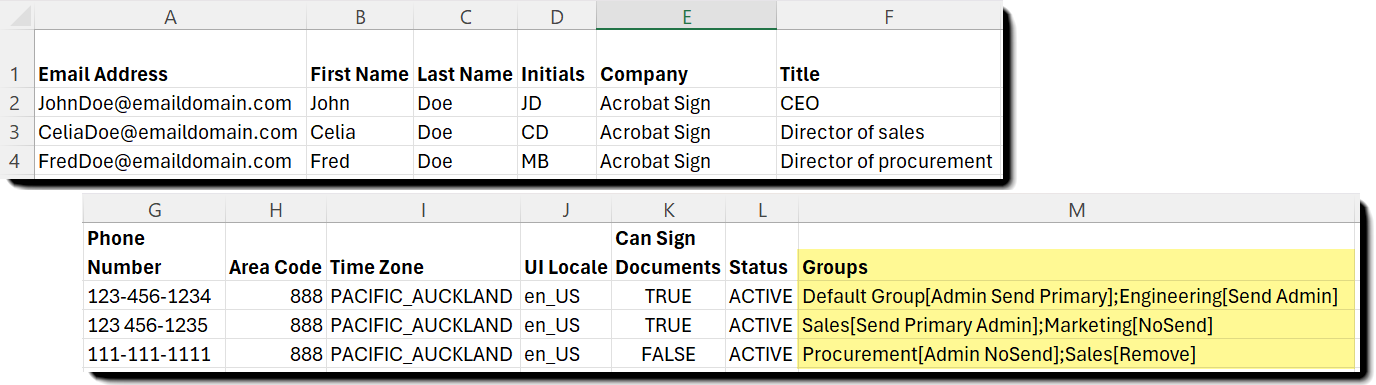Select the First Name cell John

click(360, 103)
